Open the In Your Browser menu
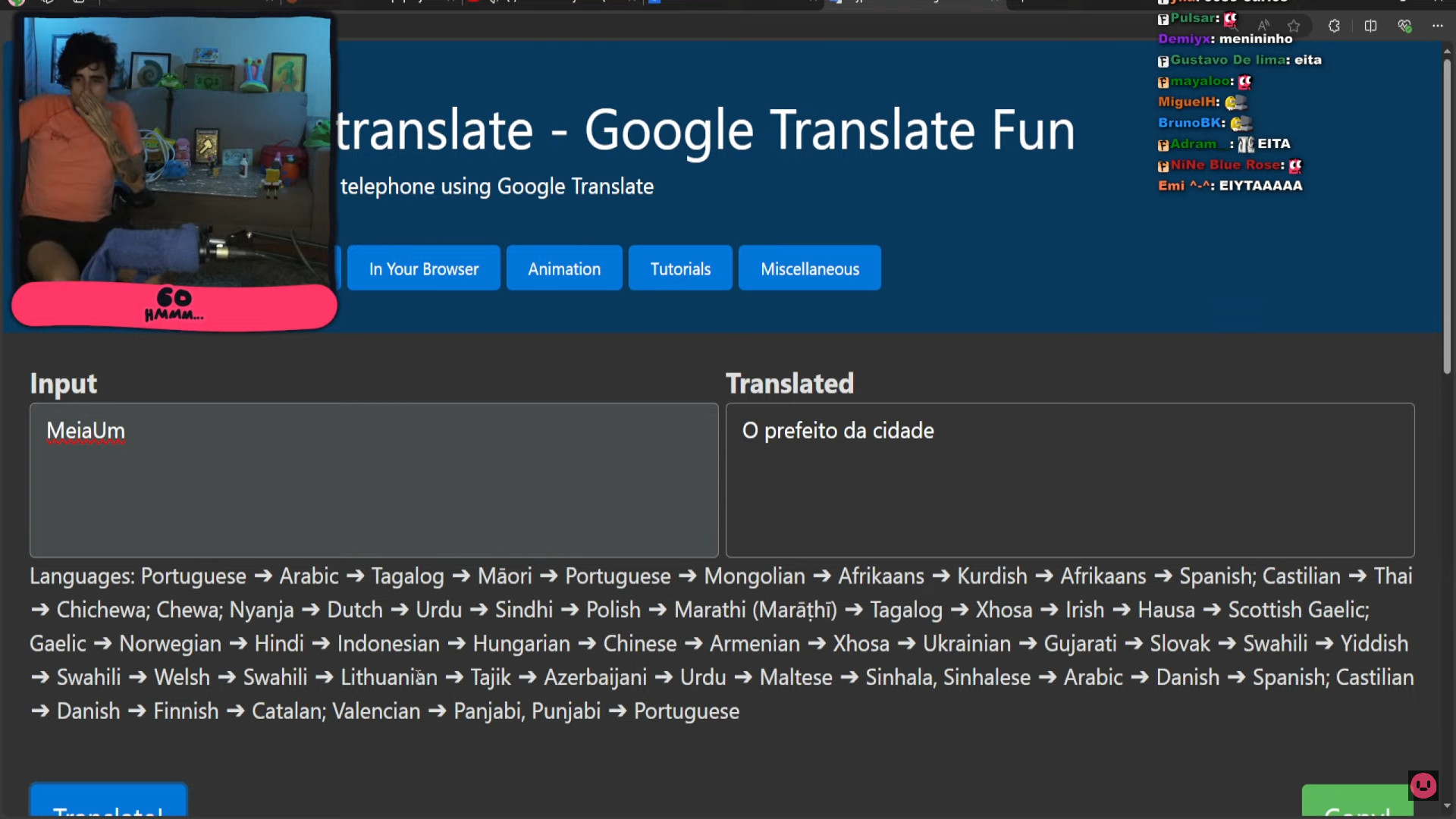Screen dimensions: 1456x819 point(424,268)
